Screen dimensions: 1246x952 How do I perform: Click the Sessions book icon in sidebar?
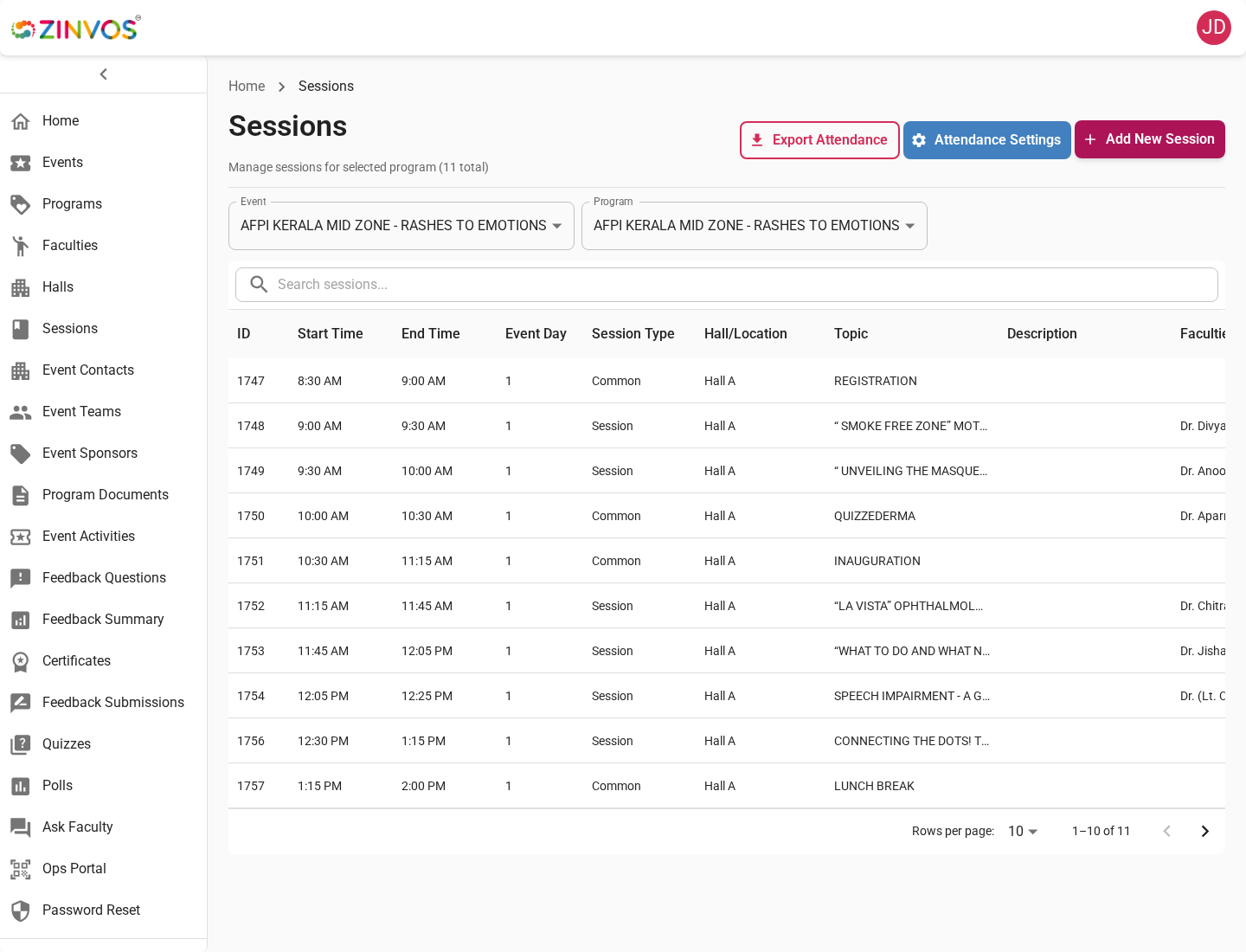click(21, 329)
